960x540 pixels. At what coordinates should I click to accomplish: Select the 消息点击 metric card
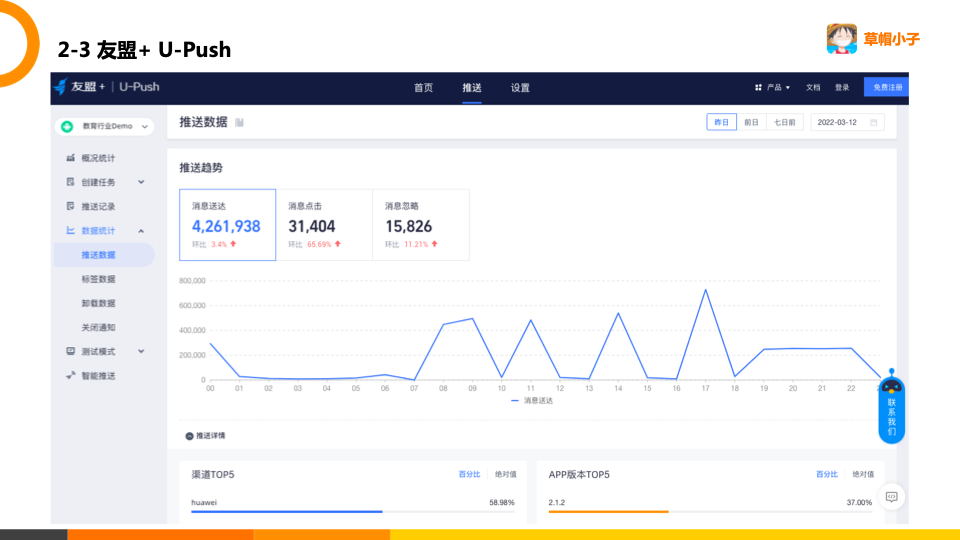click(x=324, y=225)
